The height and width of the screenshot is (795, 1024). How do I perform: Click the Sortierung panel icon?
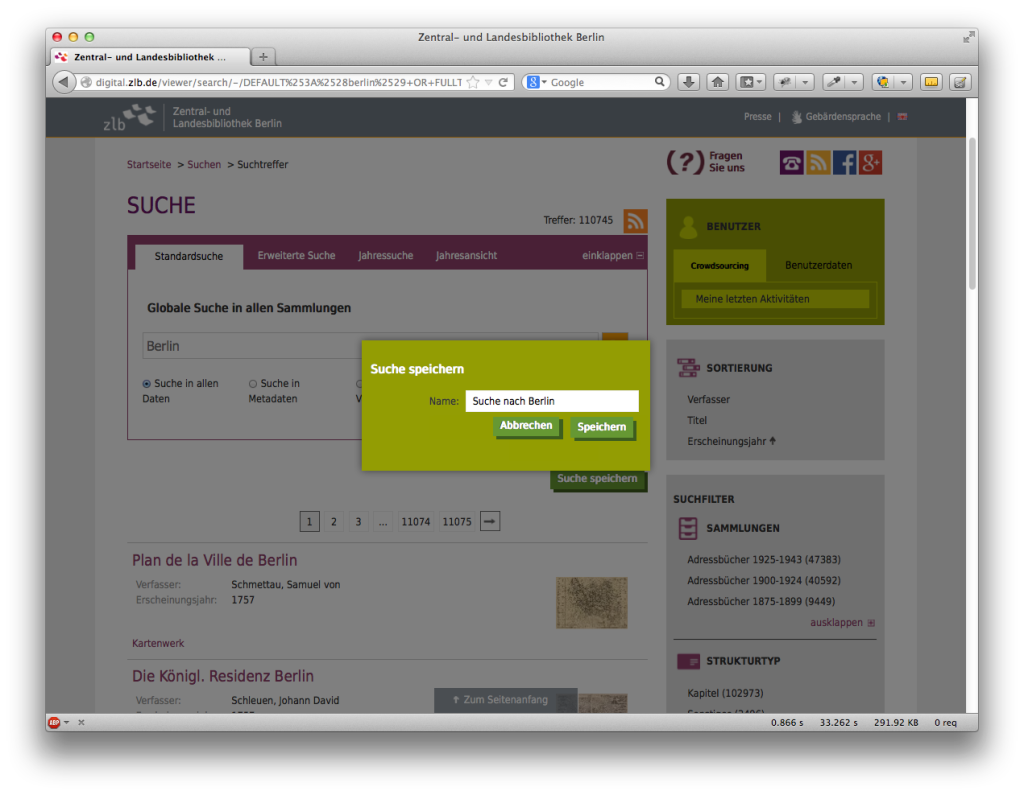688,368
